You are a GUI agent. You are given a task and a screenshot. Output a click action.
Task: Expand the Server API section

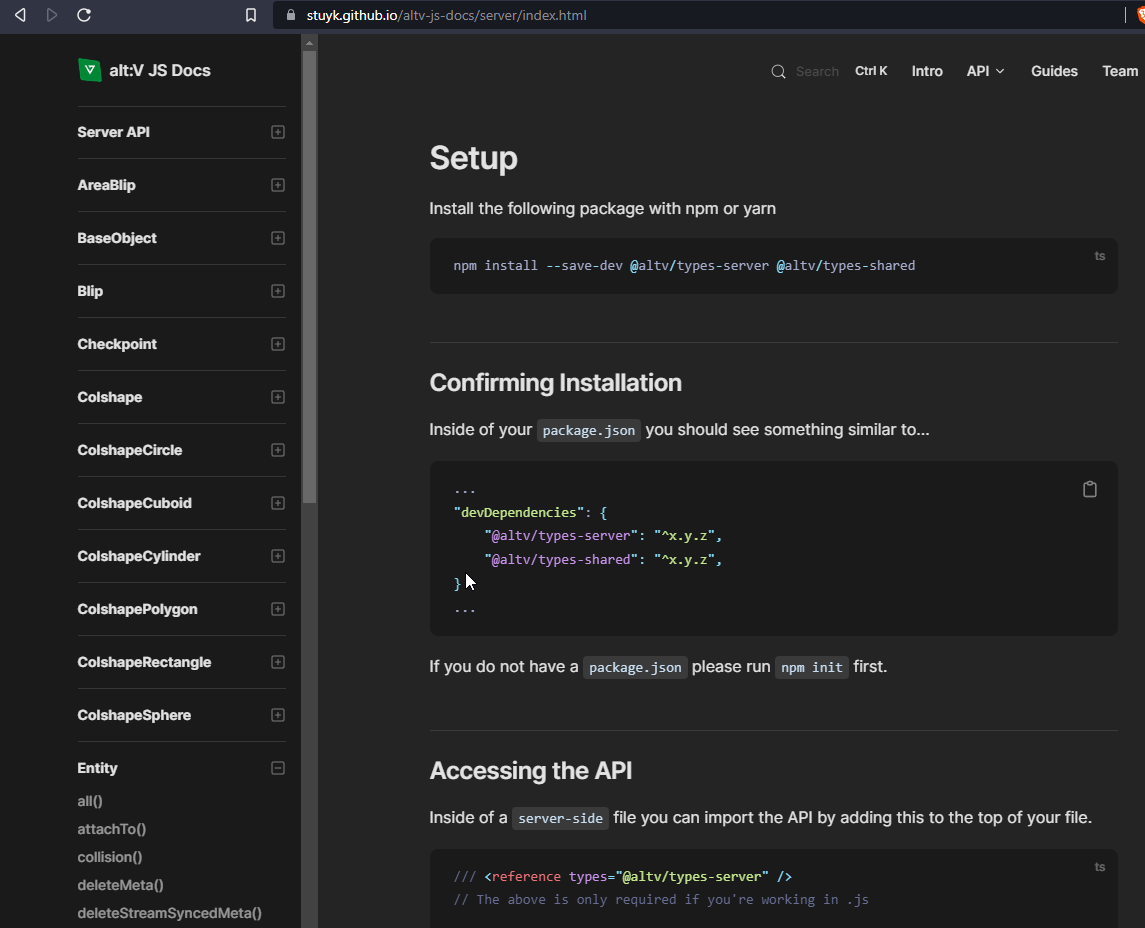pos(278,132)
